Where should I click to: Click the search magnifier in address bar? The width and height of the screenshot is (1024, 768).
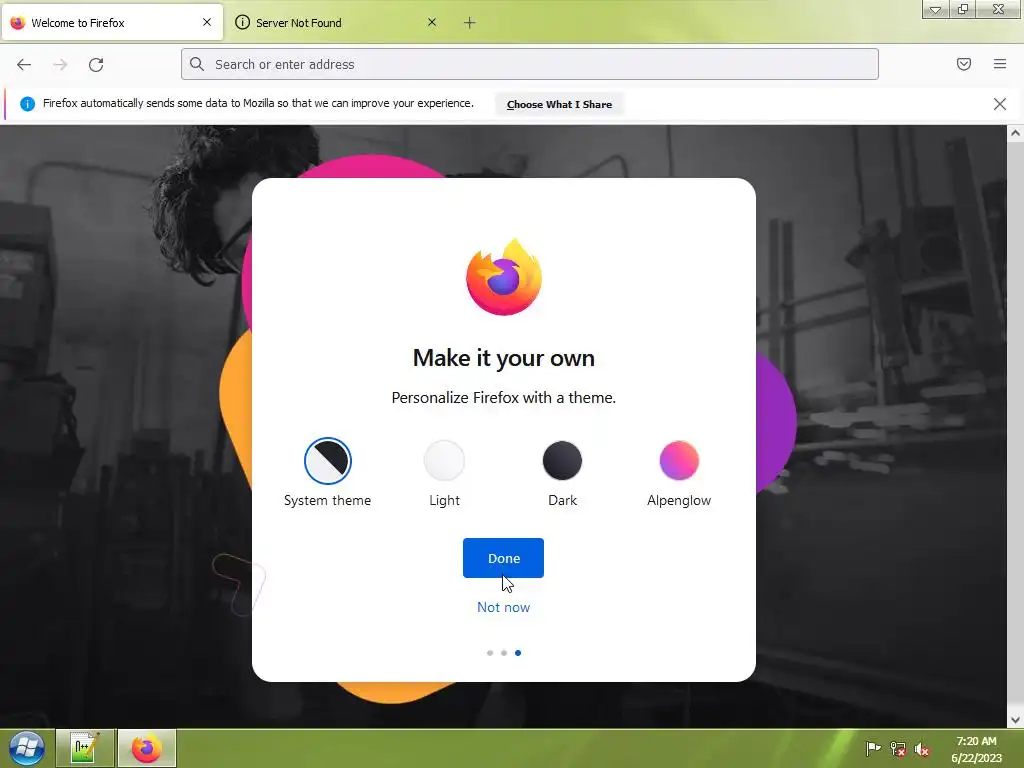tap(197, 64)
